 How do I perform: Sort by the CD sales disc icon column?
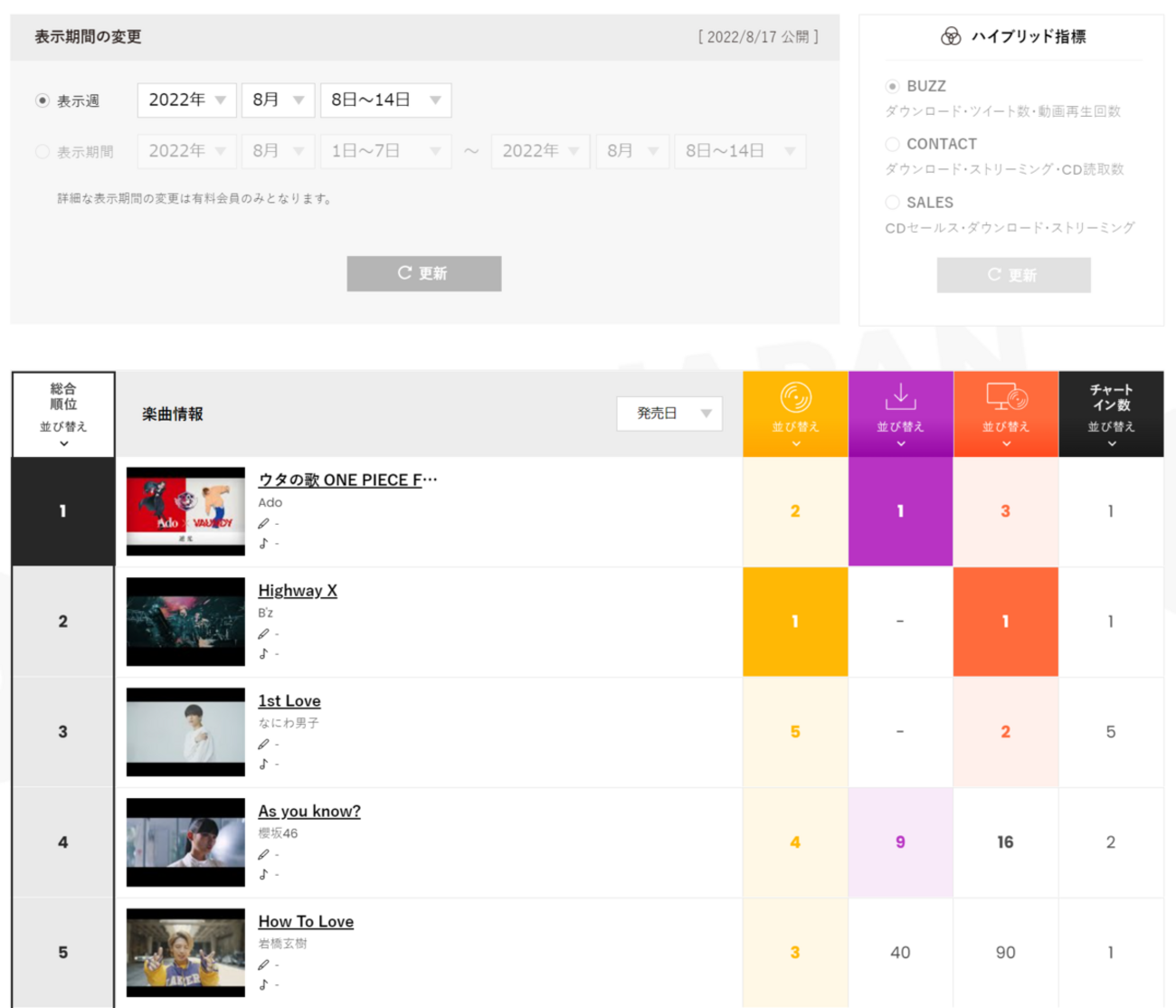pos(795,414)
